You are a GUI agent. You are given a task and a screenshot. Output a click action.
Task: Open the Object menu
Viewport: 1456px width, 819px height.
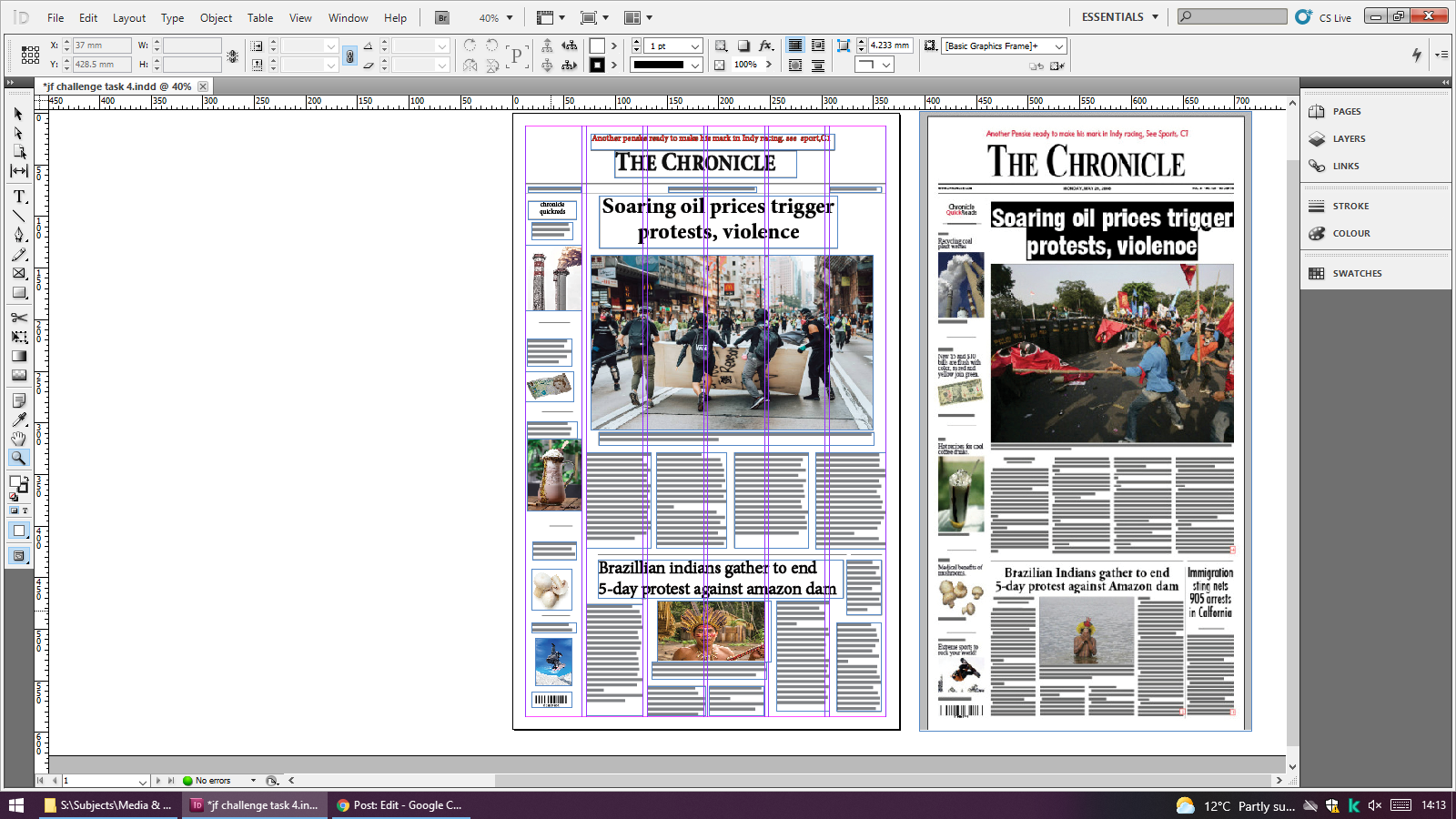click(x=216, y=17)
